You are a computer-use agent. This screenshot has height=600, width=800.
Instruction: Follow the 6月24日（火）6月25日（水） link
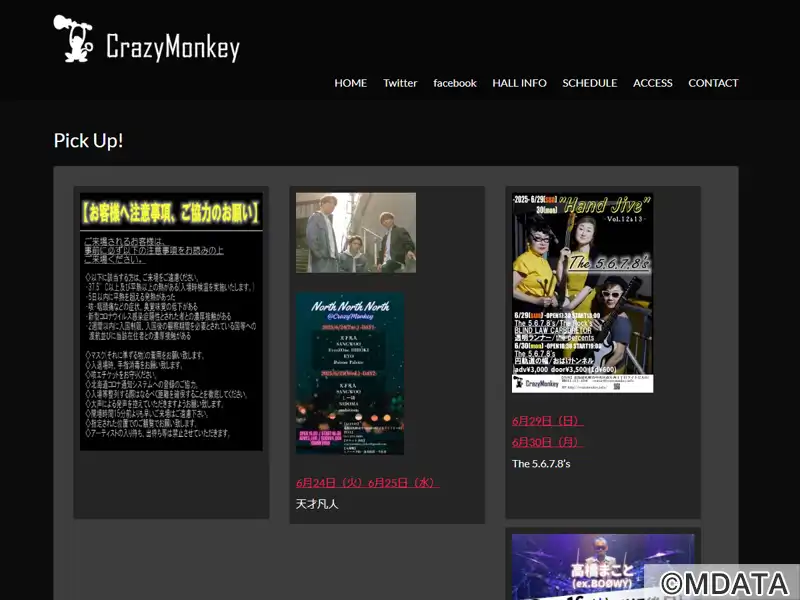(367, 483)
